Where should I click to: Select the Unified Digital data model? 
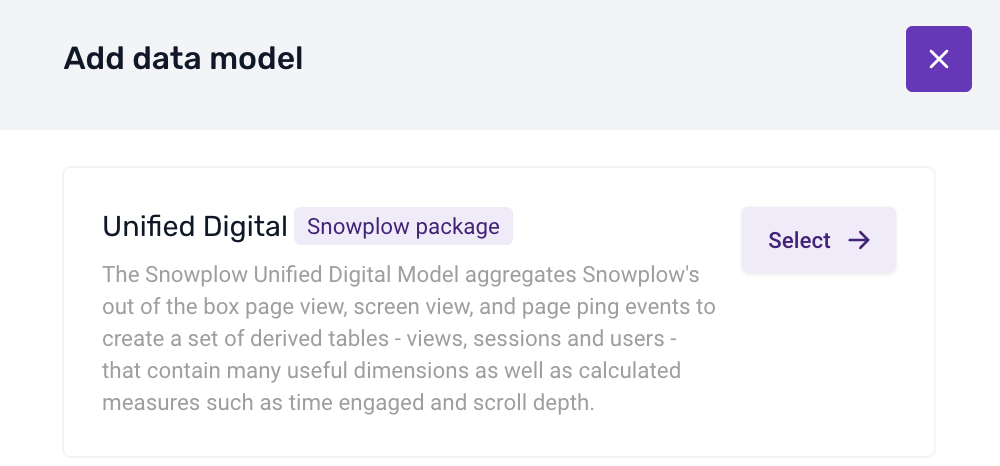click(x=818, y=240)
